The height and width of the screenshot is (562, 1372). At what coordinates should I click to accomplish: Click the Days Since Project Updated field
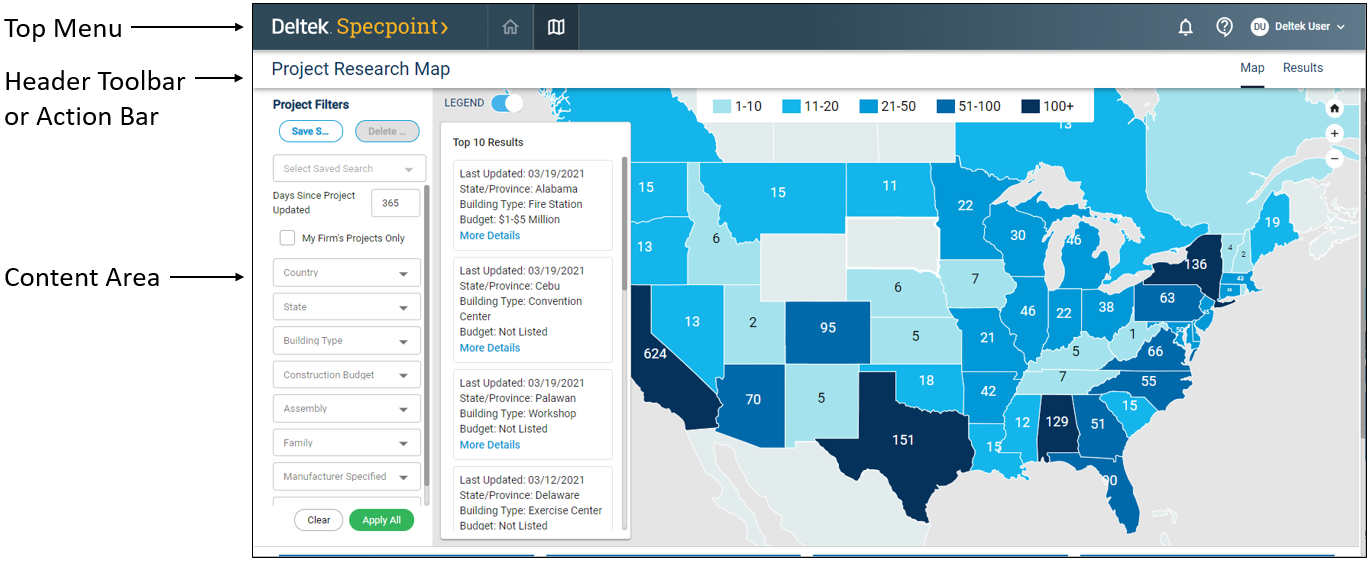point(395,203)
